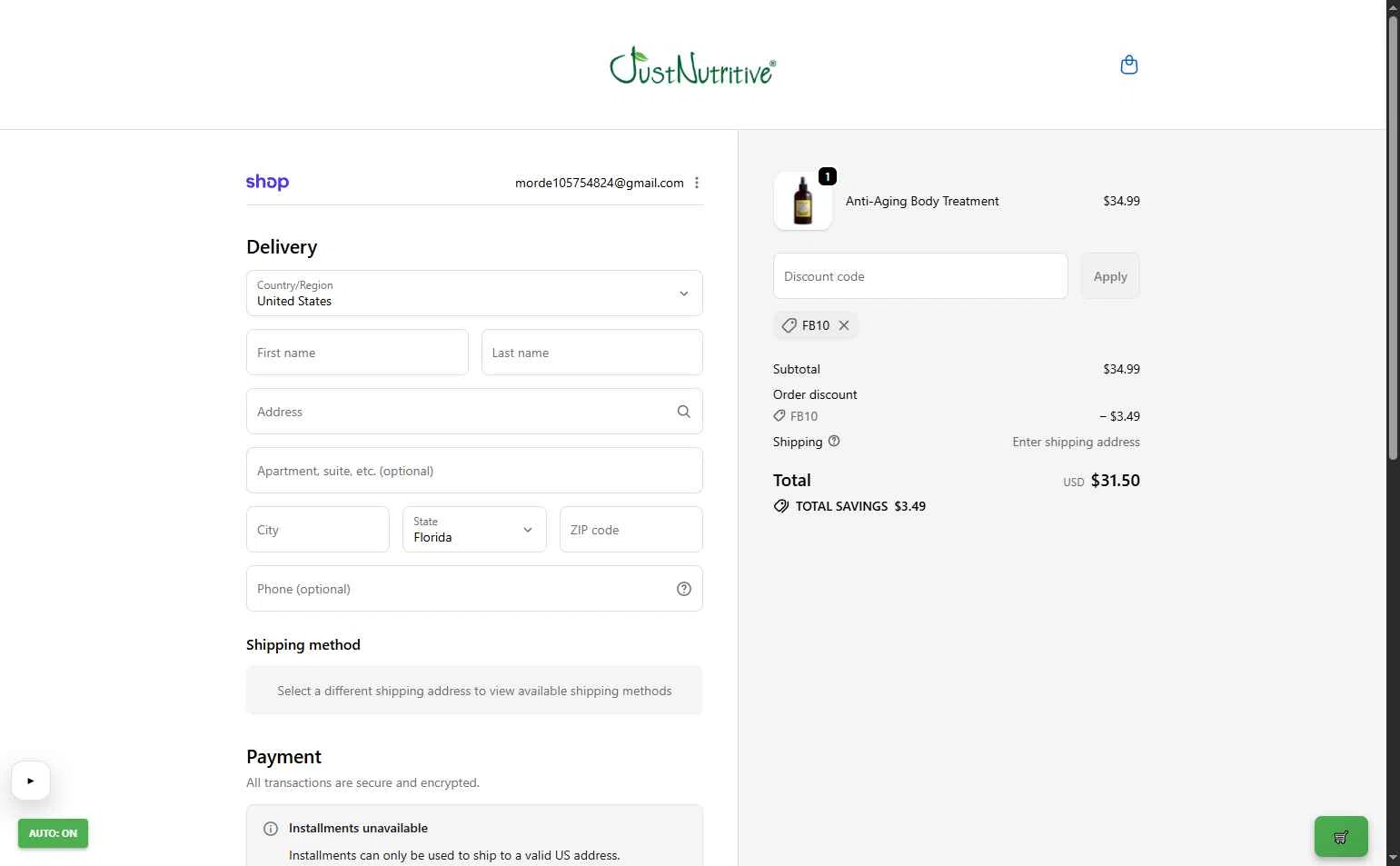Click the Anti-Aging Body Treatment thumbnail
Image resolution: width=1400 pixels, height=866 pixels.
click(x=803, y=201)
